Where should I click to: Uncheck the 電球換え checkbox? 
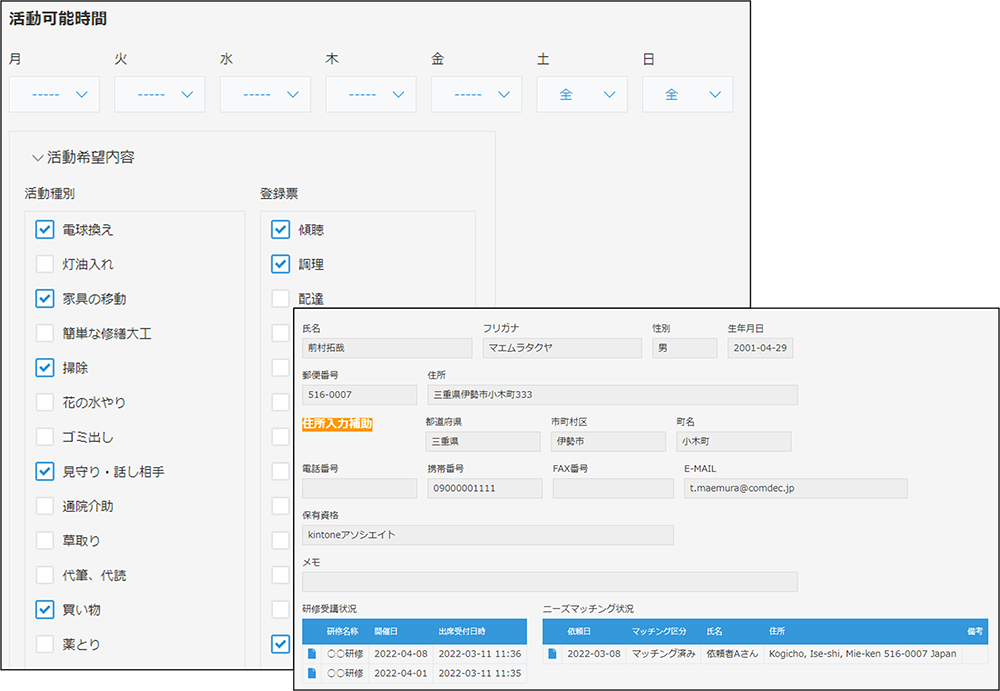pyautogui.click(x=44, y=230)
